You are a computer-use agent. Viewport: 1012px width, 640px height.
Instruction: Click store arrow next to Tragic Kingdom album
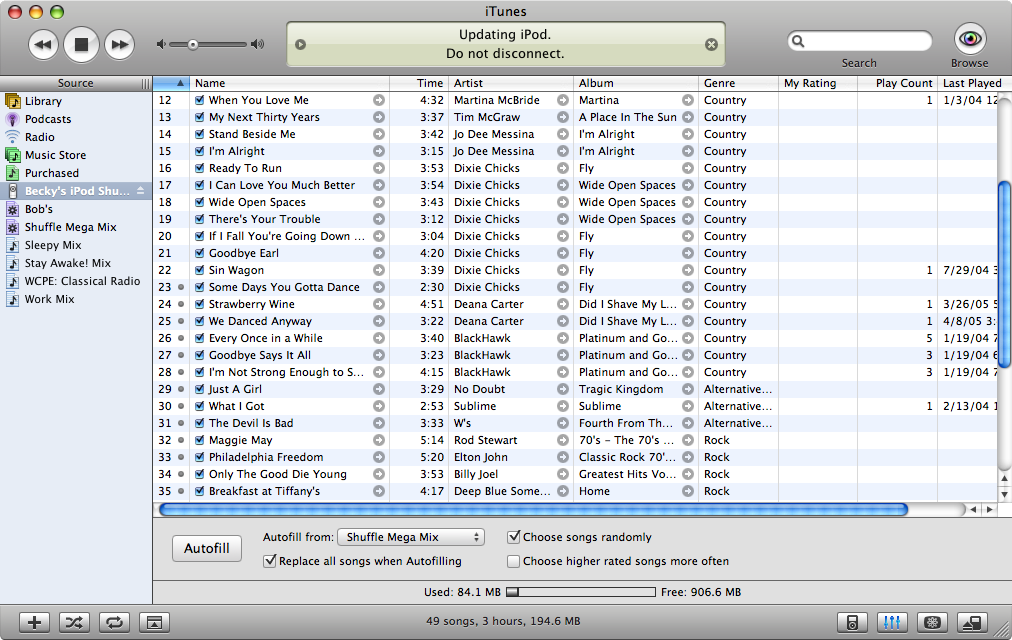[688, 390]
